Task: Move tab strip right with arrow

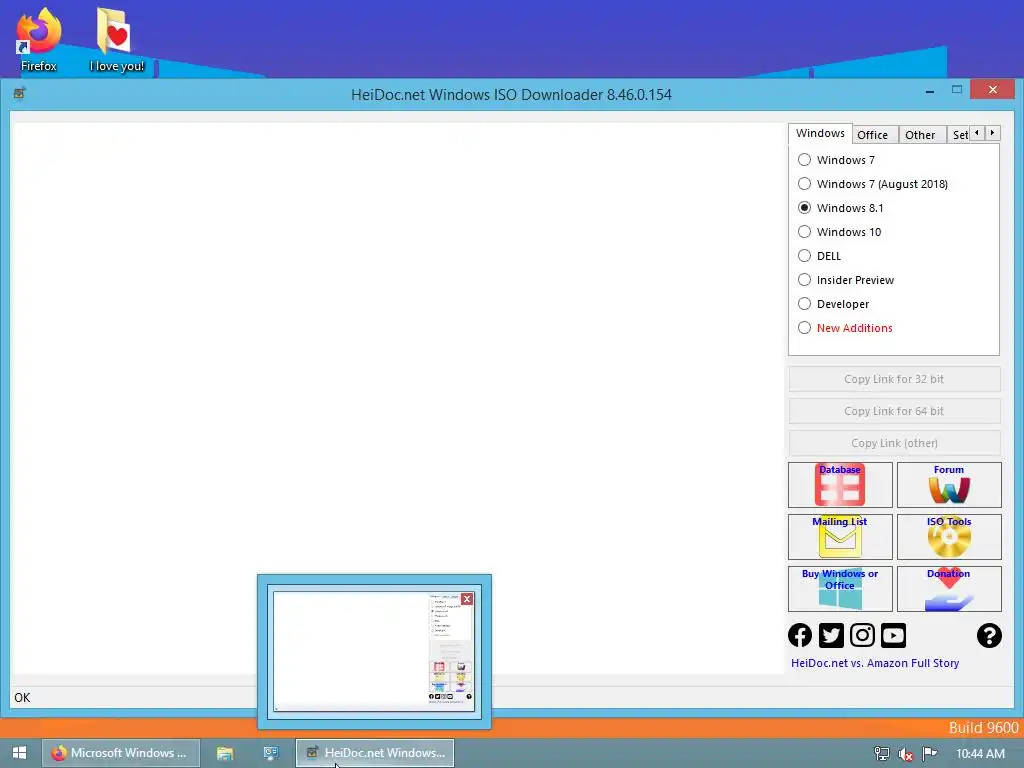Action: click(993, 133)
